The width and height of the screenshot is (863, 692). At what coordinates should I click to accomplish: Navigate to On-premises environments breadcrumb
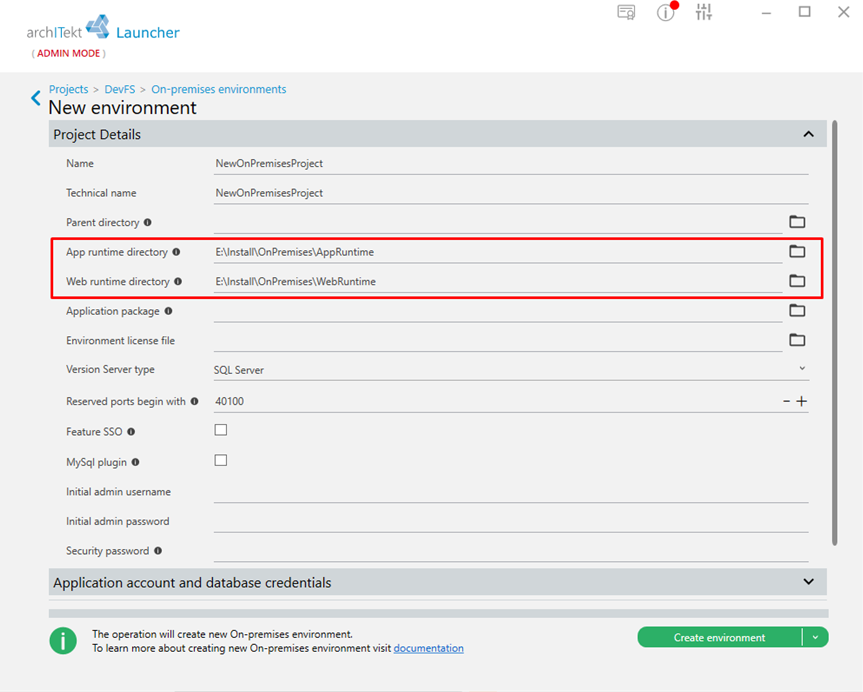coord(219,89)
